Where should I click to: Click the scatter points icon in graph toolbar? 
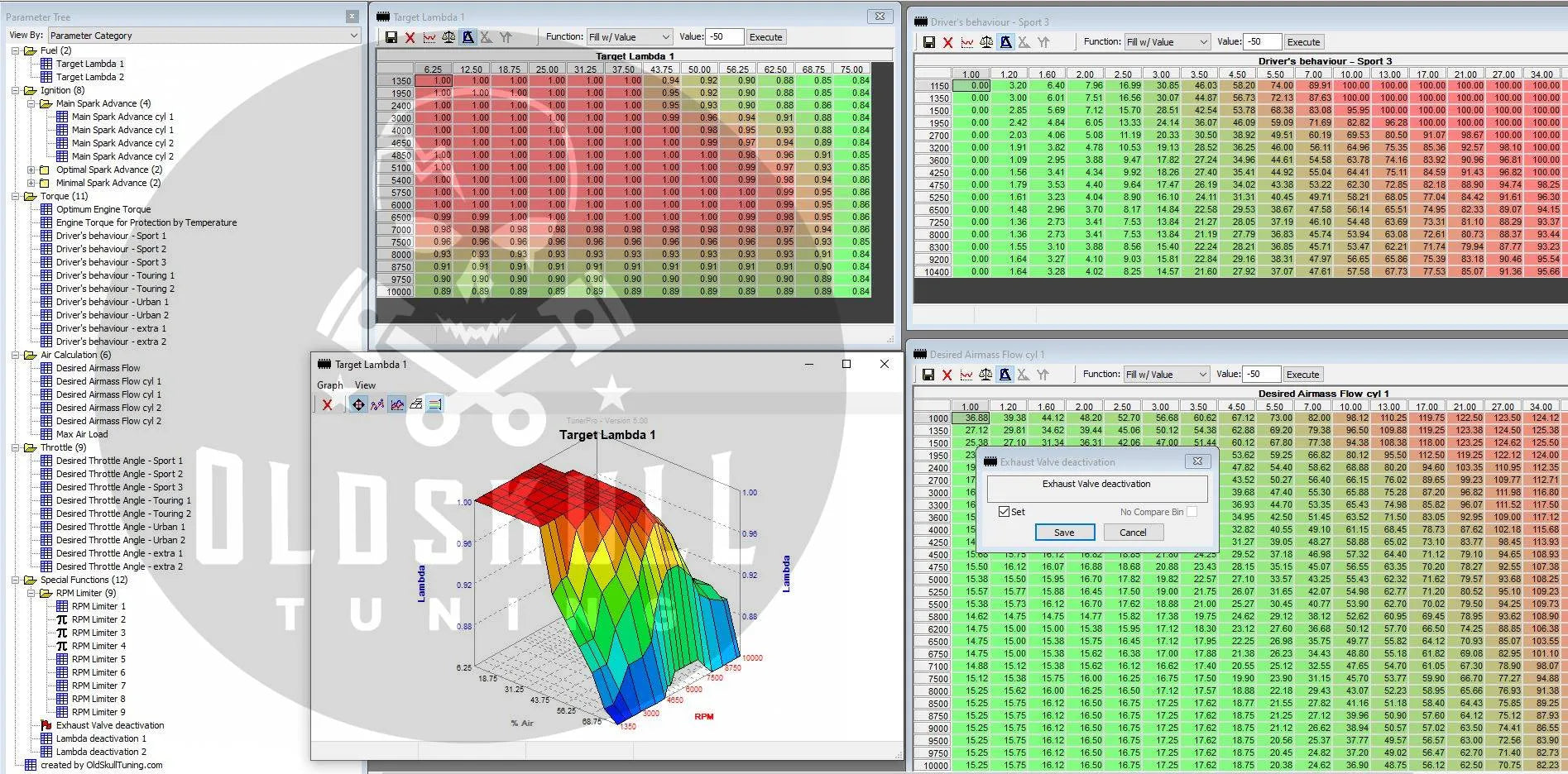(x=377, y=404)
